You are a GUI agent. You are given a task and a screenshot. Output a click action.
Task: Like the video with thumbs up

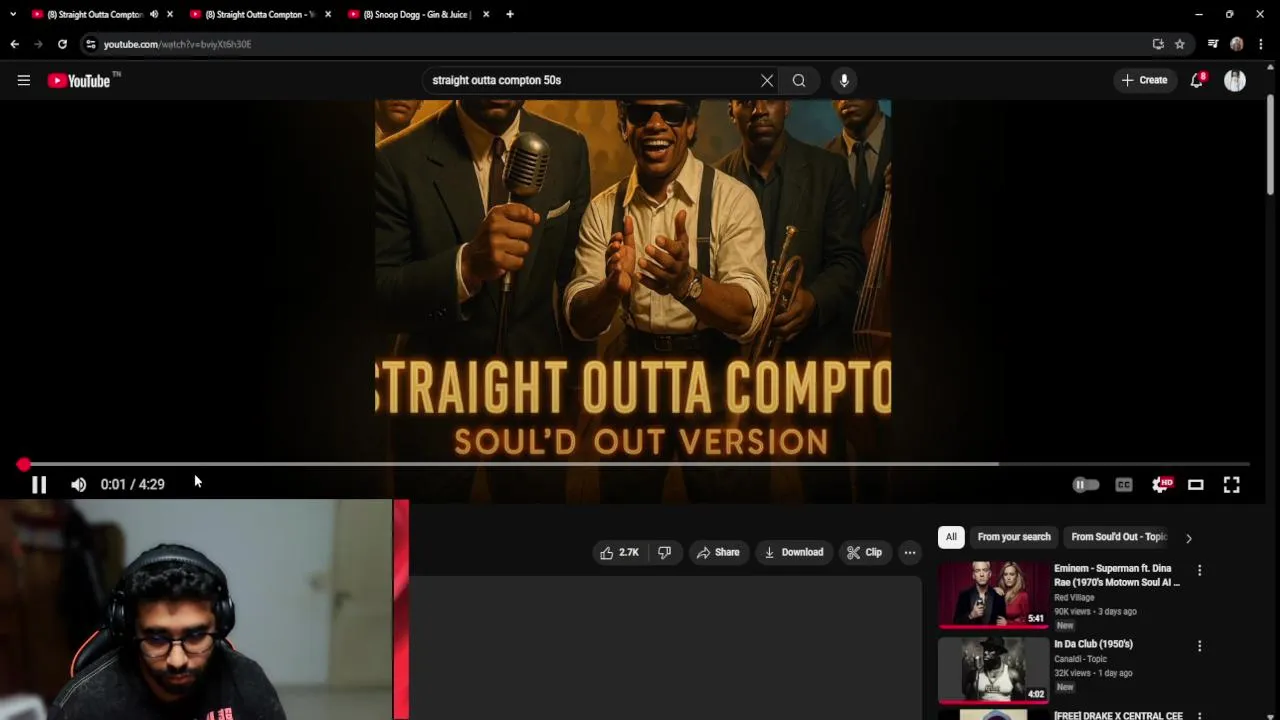pyautogui.click(x=619, y=552)
